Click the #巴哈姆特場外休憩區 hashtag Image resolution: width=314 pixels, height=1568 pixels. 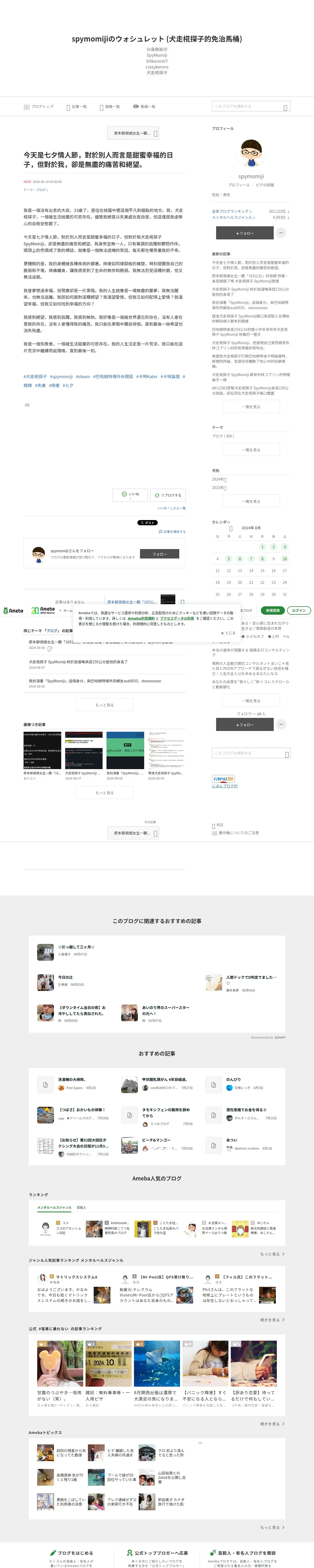pos(113,377)
